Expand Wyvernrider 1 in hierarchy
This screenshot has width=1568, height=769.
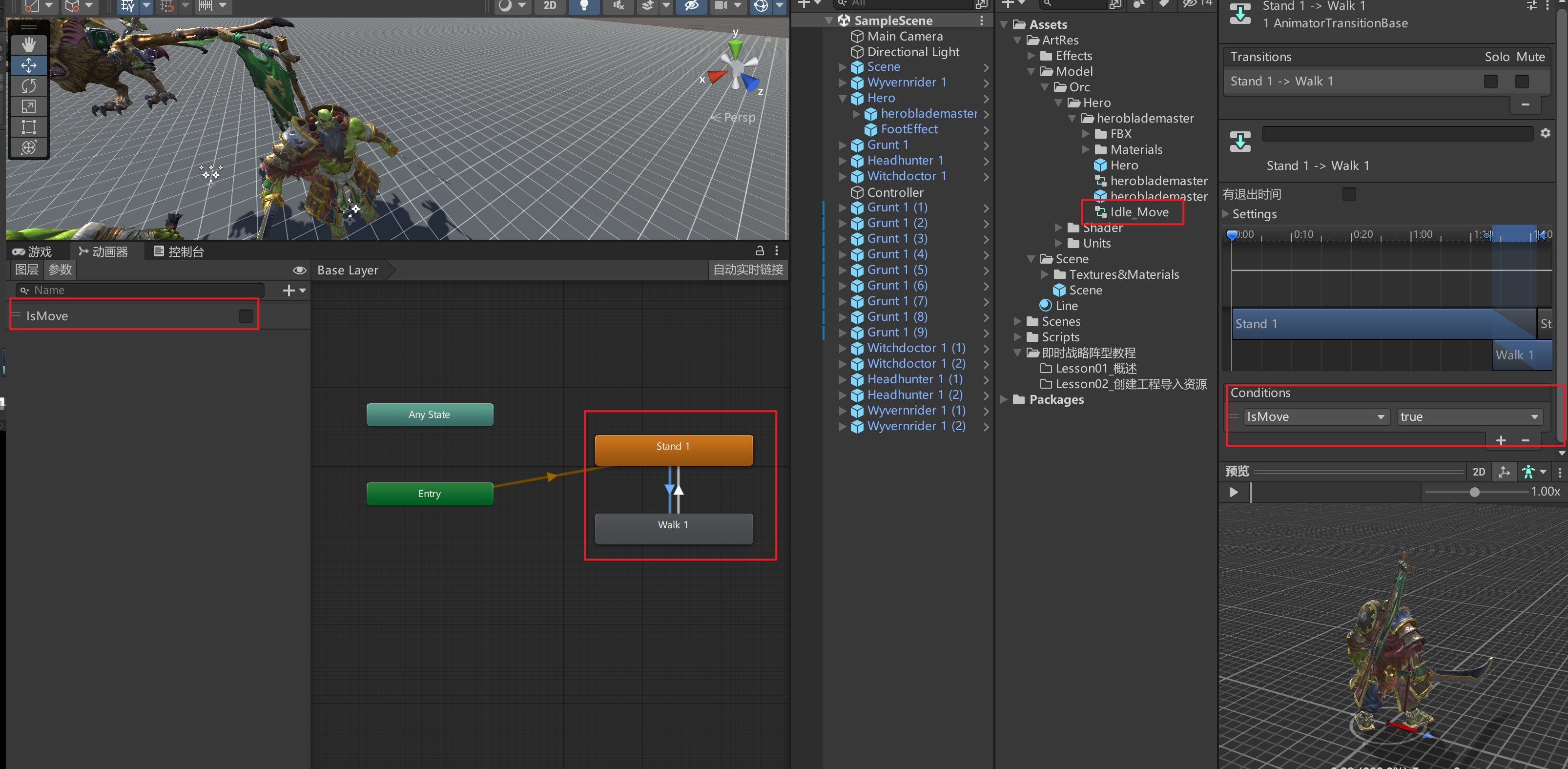843,83
